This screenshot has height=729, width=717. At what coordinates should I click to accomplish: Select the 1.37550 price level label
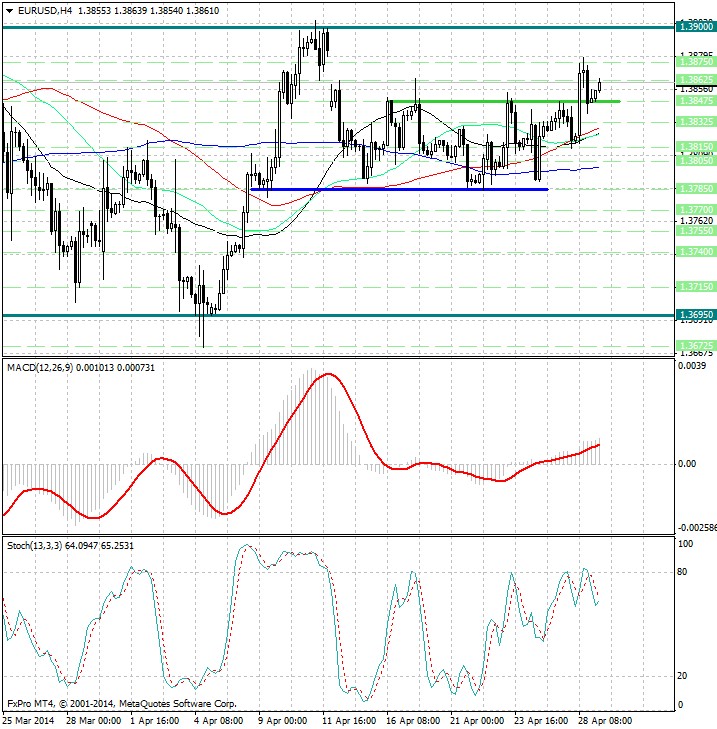(696, 231)
